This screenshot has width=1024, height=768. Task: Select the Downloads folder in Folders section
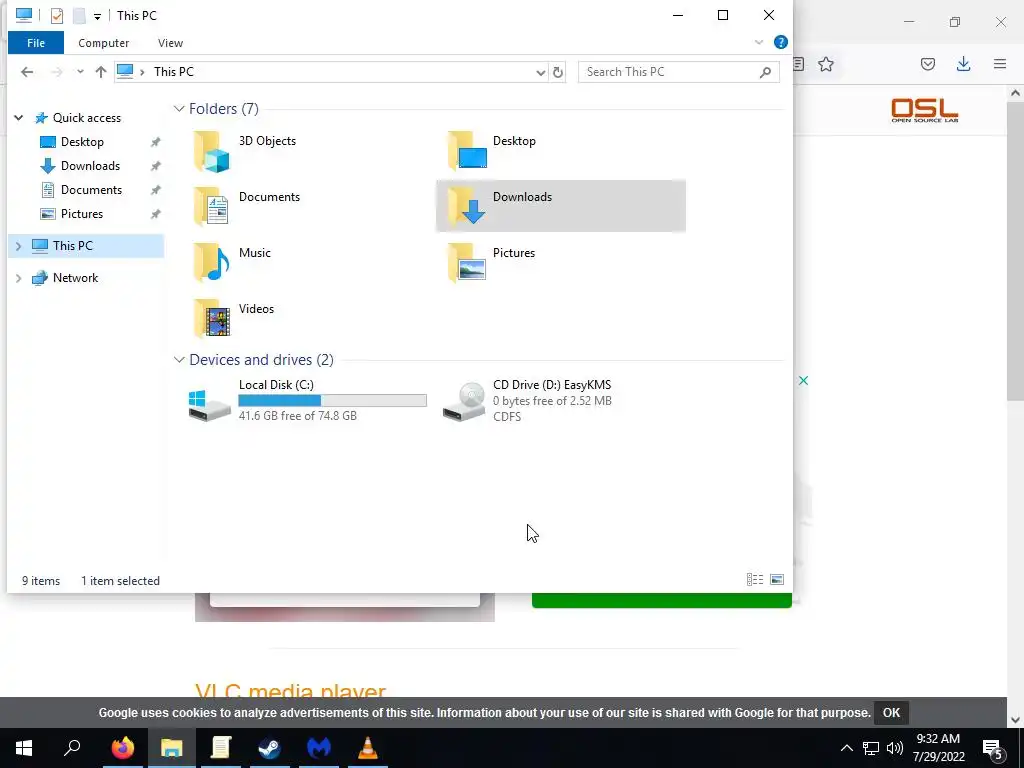[x=560, y=206]
